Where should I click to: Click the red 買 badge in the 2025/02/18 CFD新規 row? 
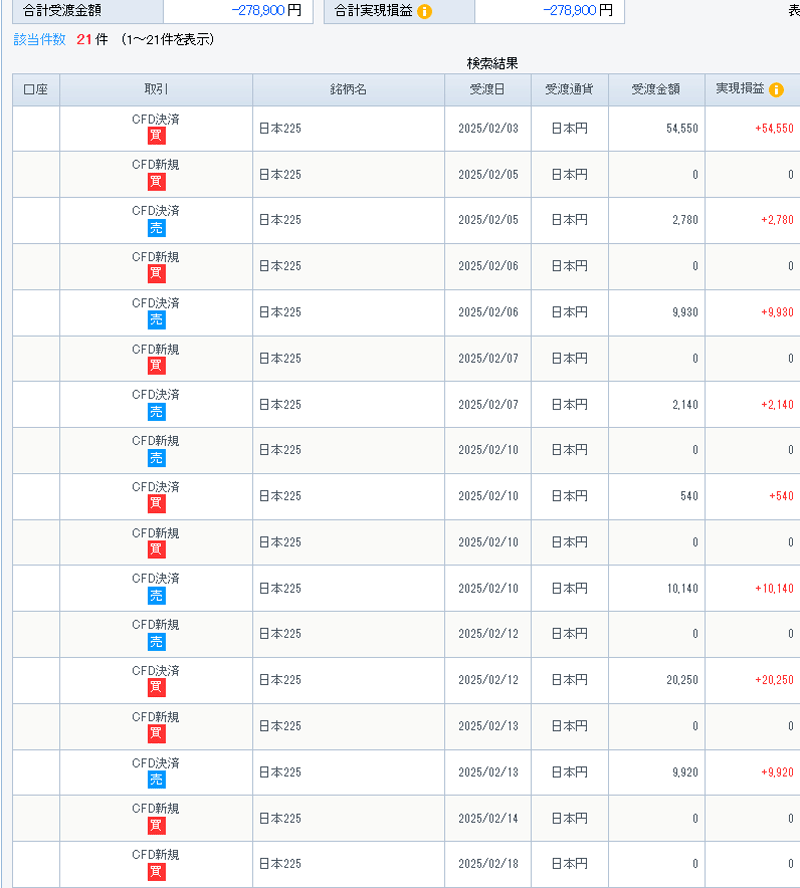(156, 872)
